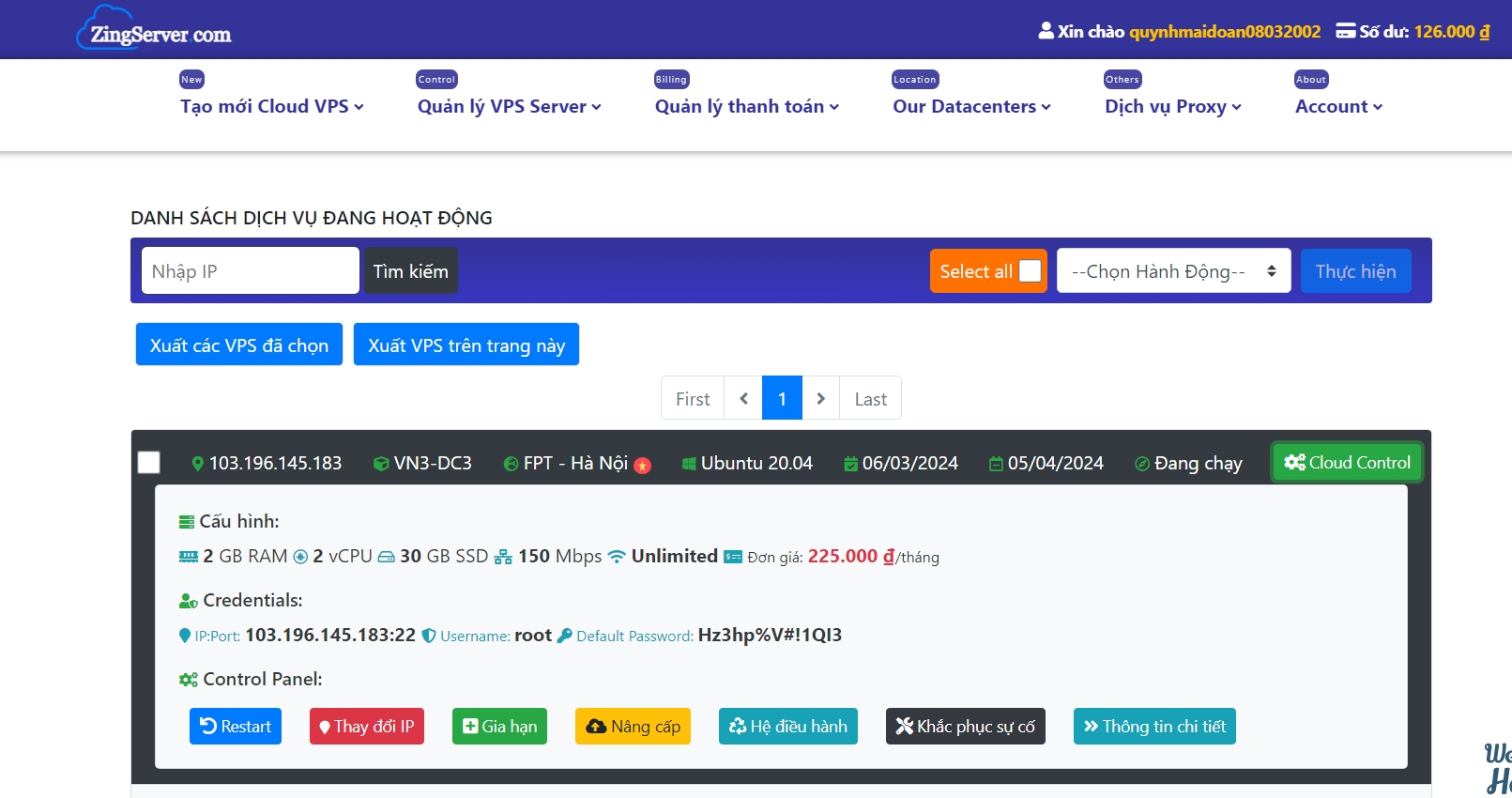Click the key icon before Default Password
Viewport: 1512px width, 798px height.
tap(564, 636)
